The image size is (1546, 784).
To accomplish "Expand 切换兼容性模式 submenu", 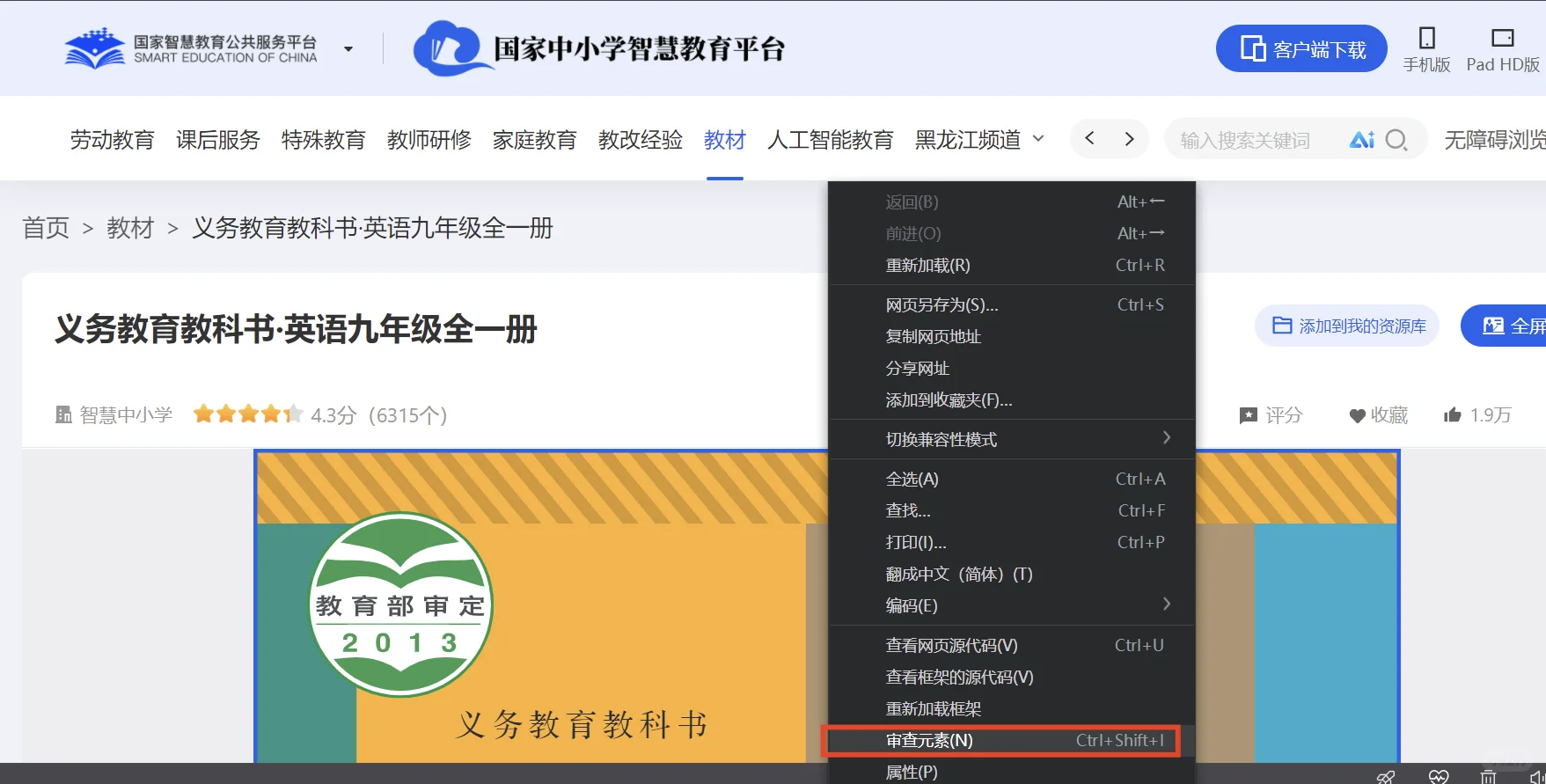I will click(x=1012, y=439).
